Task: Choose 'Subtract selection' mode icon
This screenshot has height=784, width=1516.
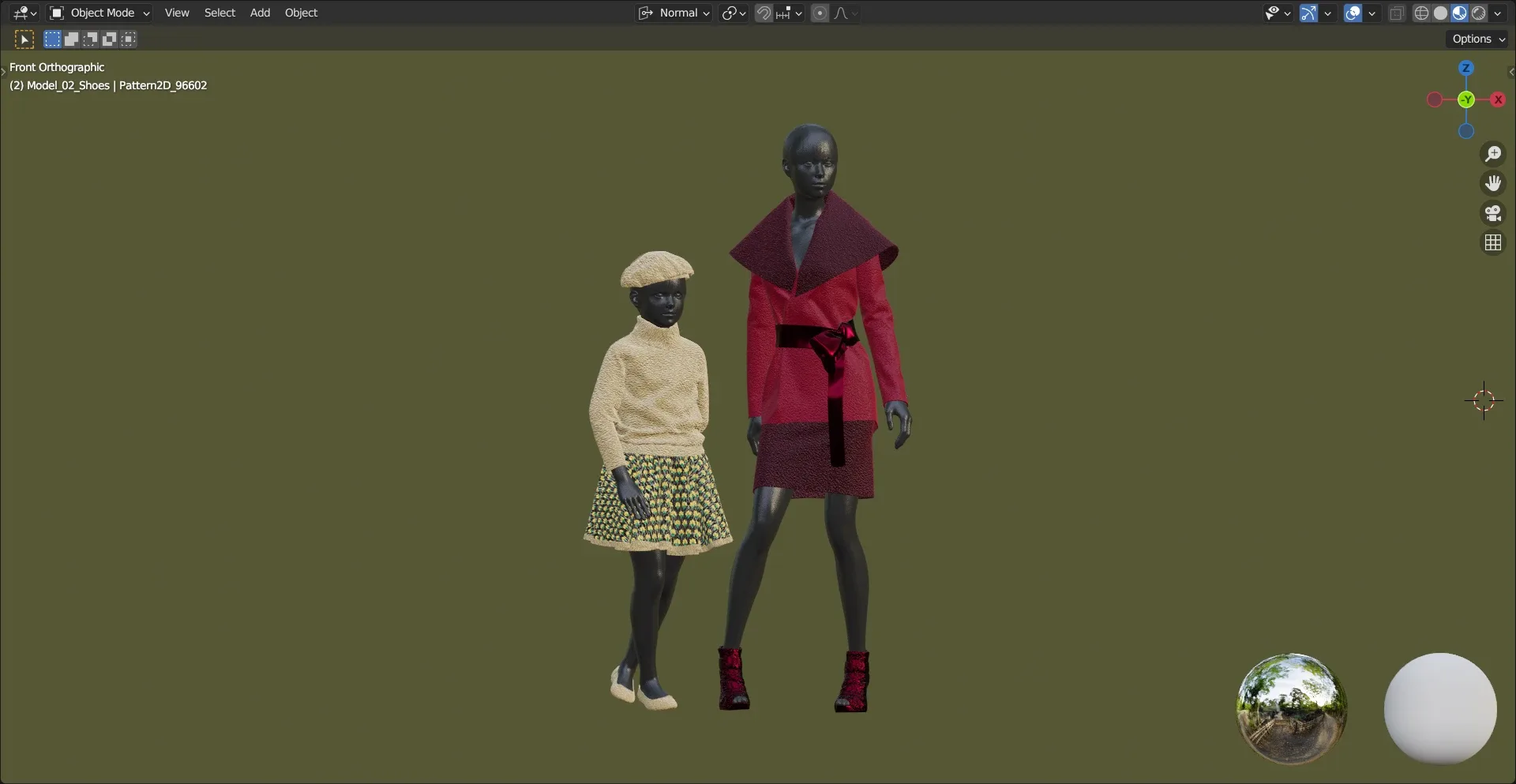Action: [x=90, y=39]
